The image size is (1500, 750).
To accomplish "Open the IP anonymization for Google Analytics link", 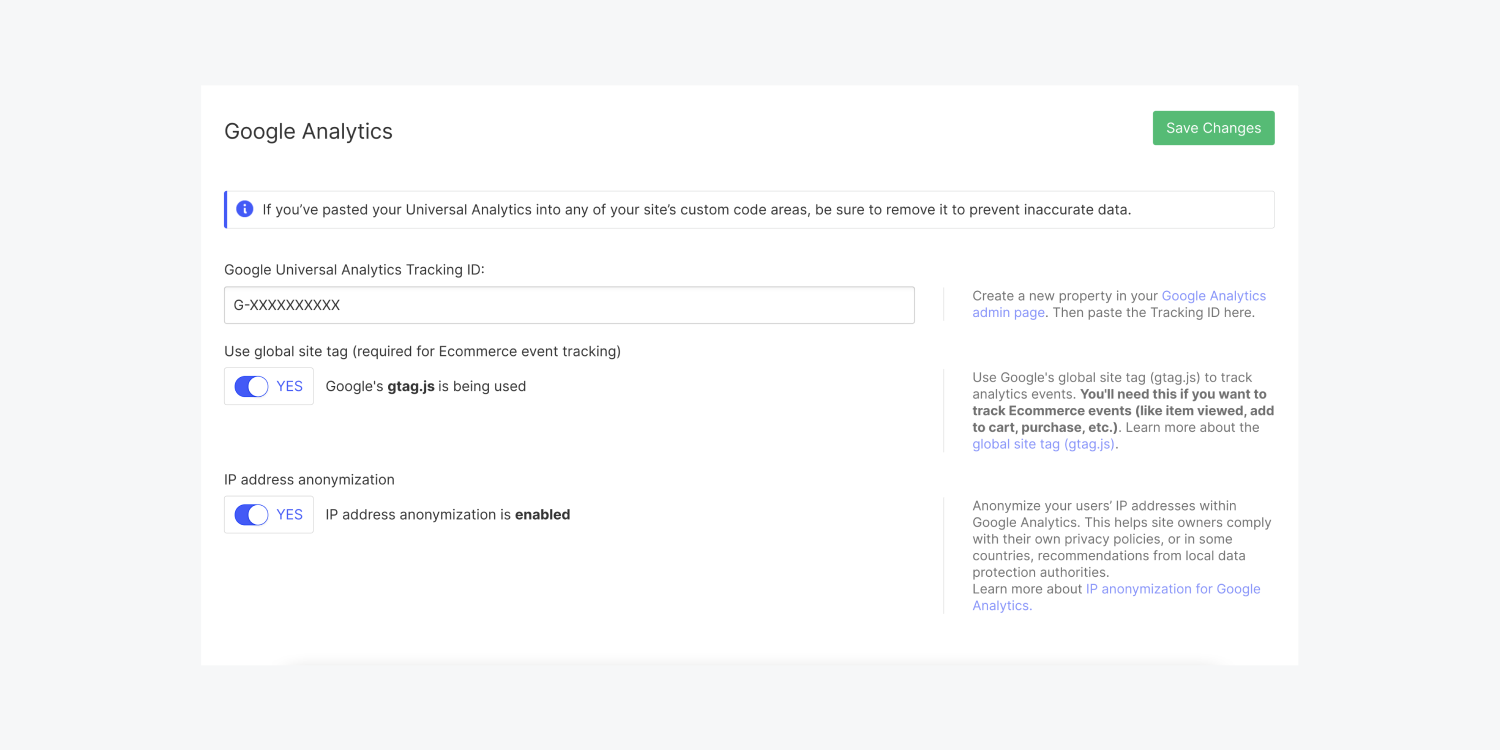I will (1172, 589).
